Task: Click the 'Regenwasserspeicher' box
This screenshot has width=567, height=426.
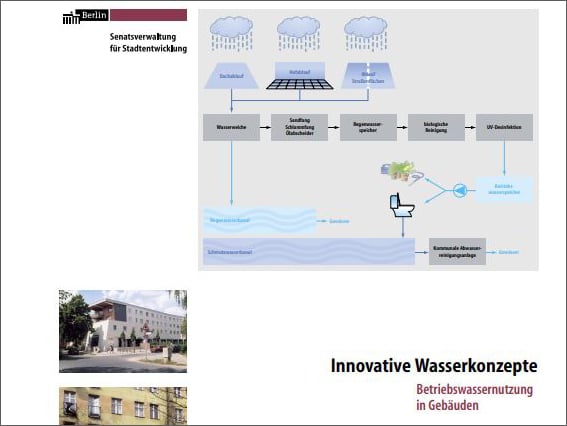Action: tap(368, 127)
